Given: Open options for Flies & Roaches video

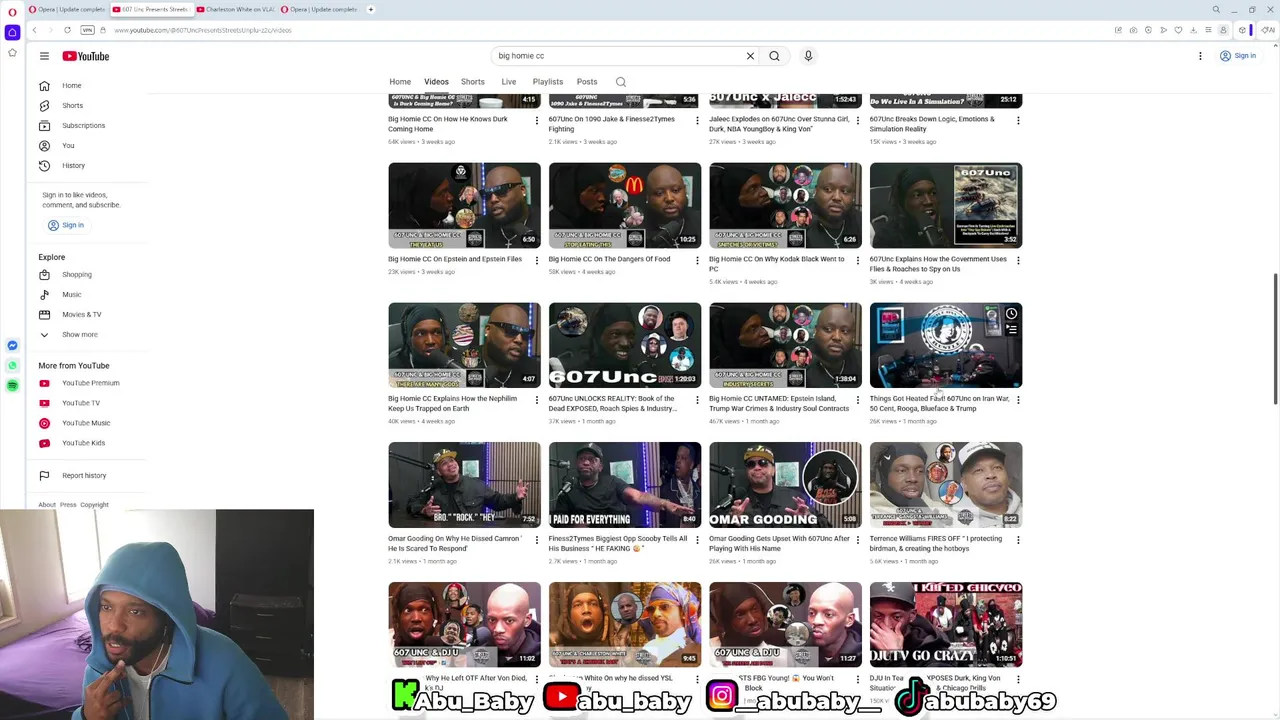Looking at the screenshot, I should (x=1018, y=260).
